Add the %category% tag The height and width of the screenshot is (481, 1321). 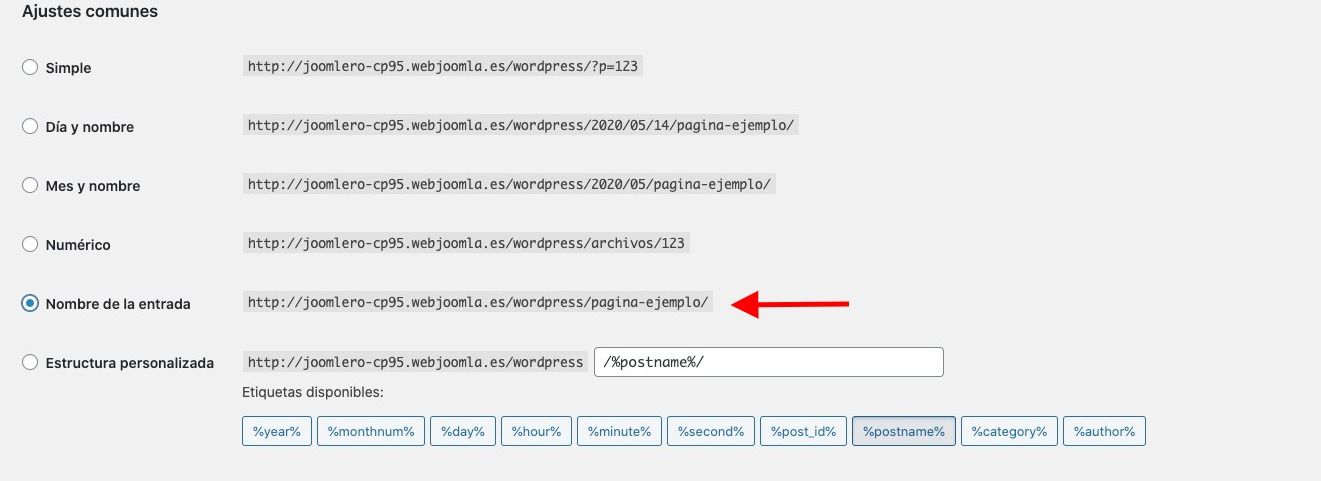pyautogui.click(x=1009, y=431)
